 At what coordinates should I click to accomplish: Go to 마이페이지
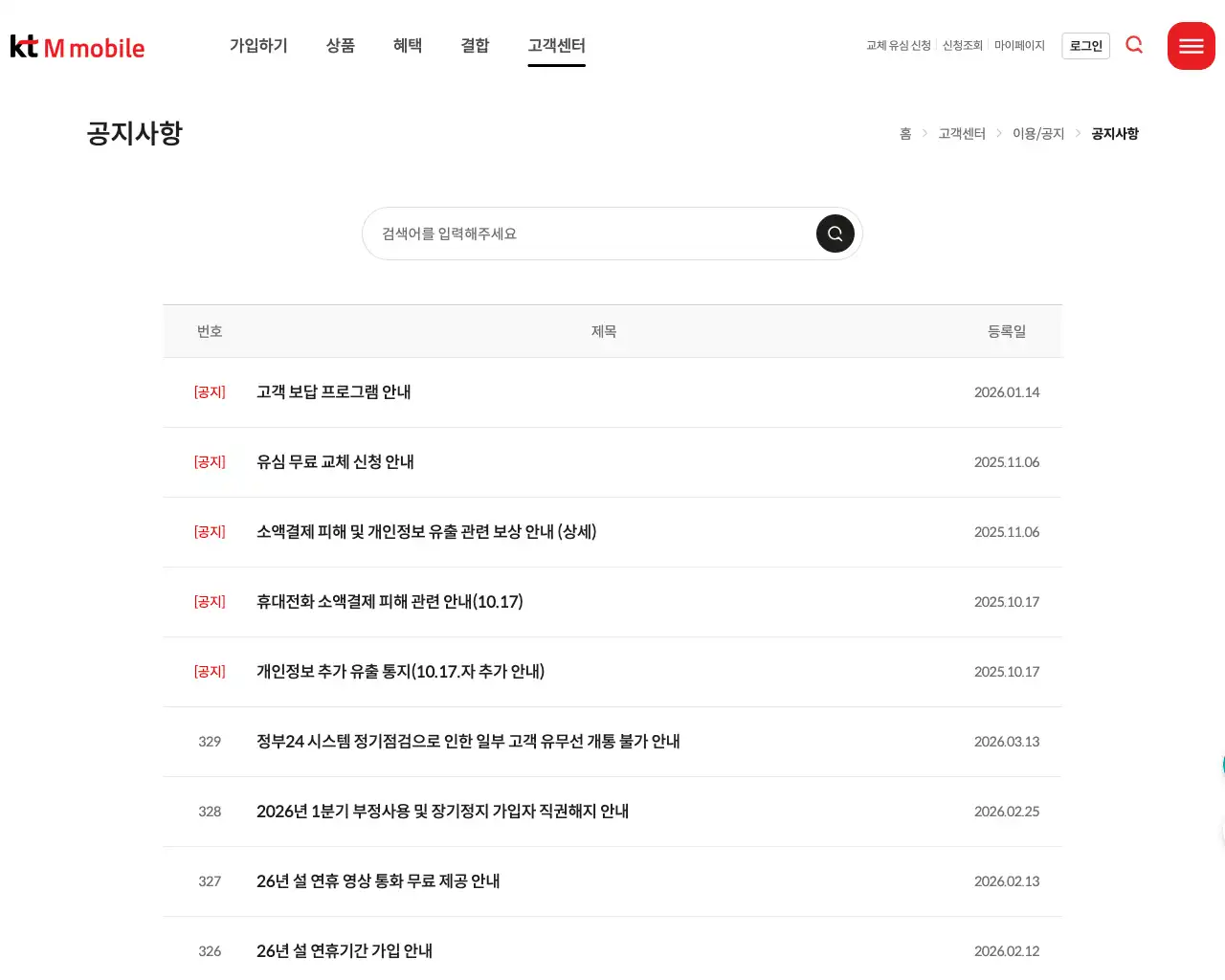1019,46
